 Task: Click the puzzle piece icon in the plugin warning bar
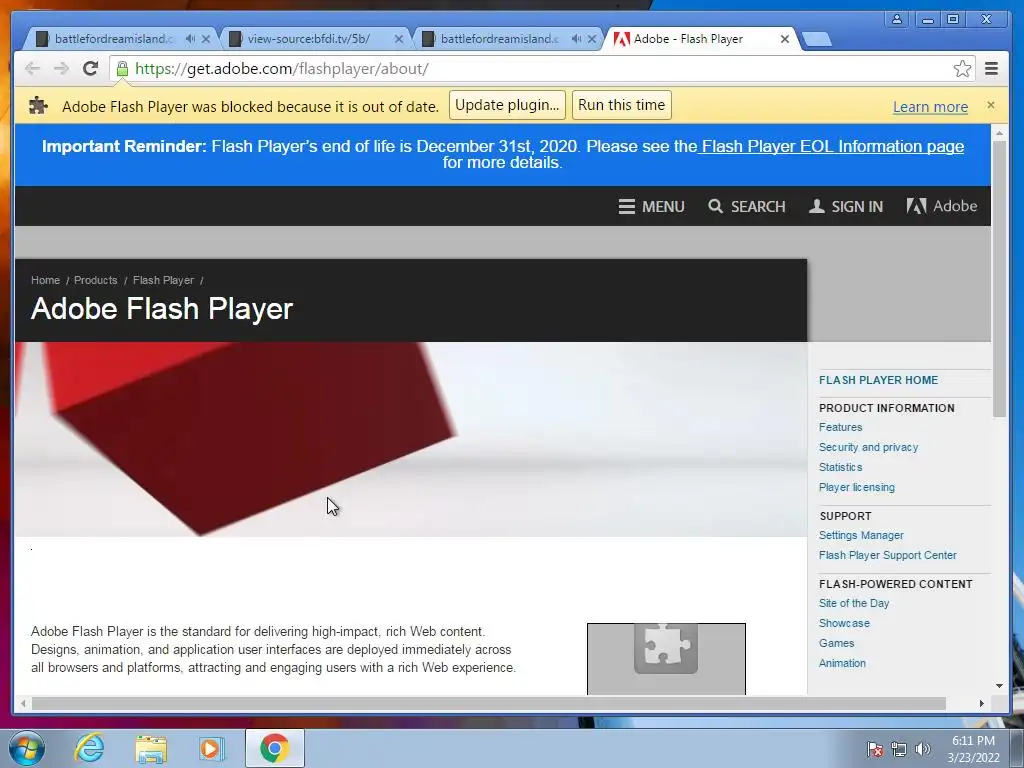click(39, 106)
